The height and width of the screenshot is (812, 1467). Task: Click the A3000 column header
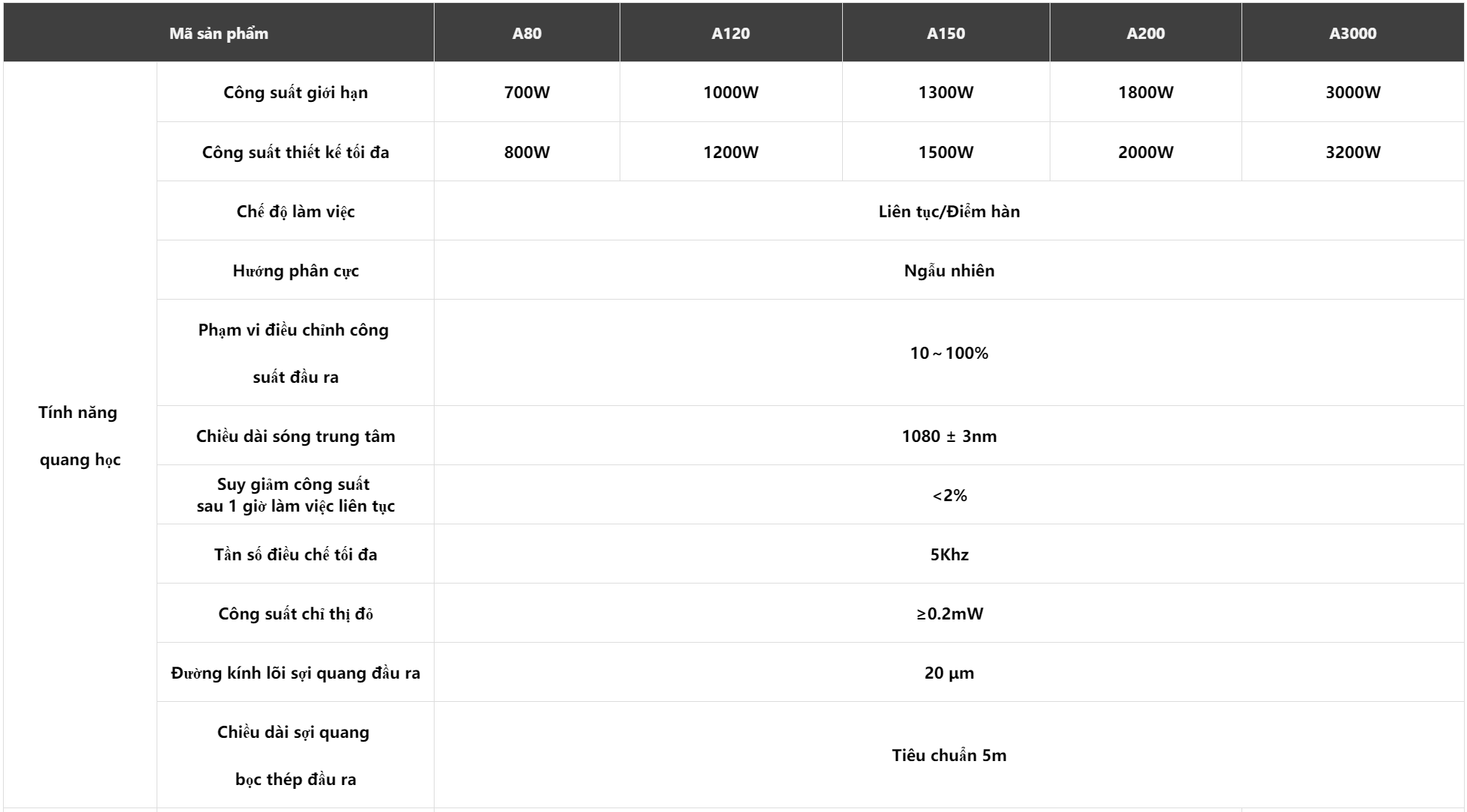(1352, 33)
